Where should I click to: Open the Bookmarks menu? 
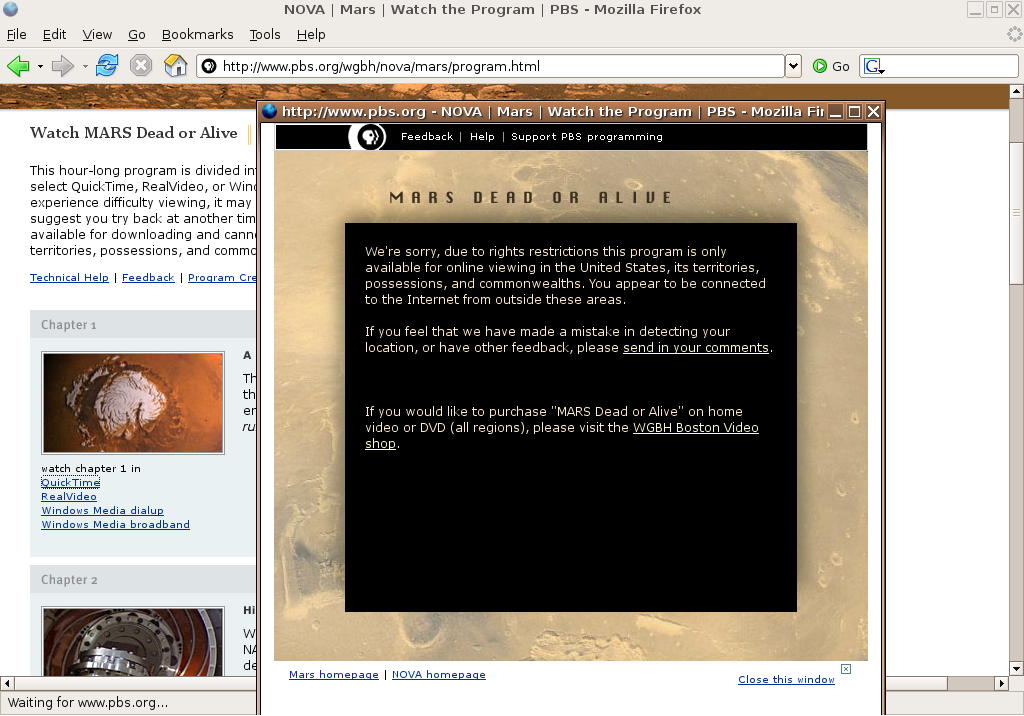coord(197,35)
